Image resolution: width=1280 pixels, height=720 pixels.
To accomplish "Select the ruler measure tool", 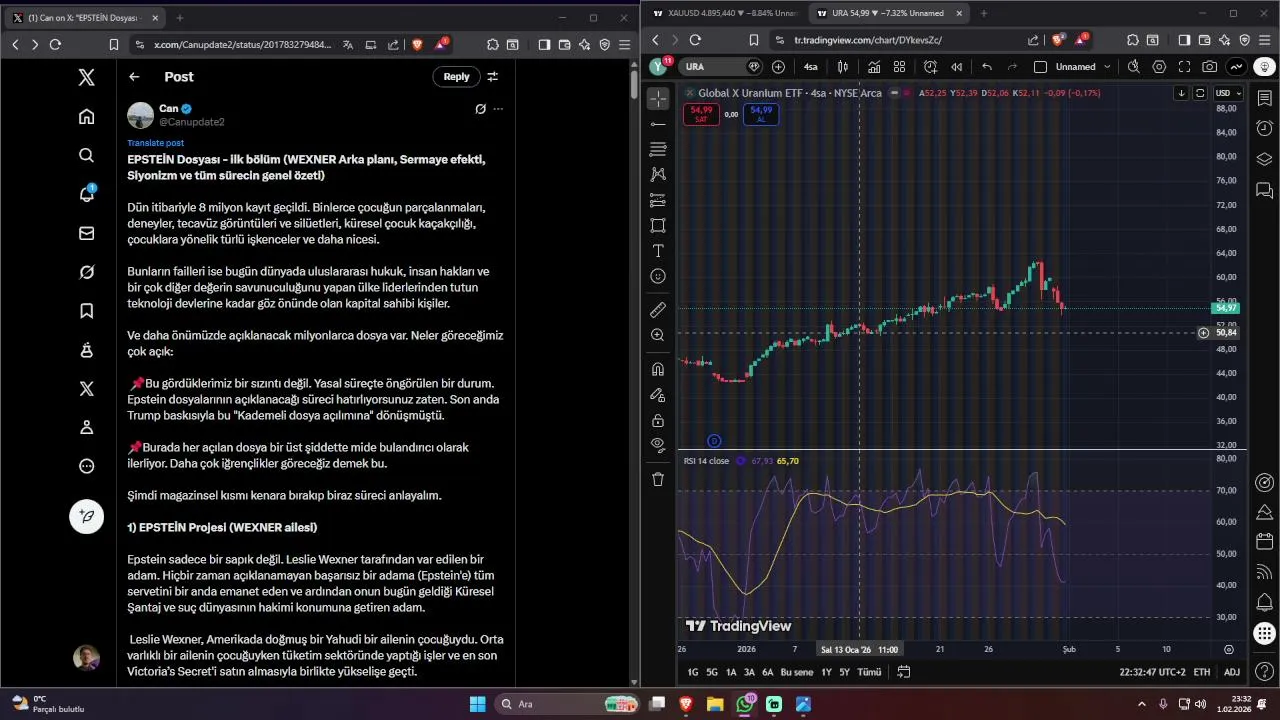I will click(x=658, y=310).
